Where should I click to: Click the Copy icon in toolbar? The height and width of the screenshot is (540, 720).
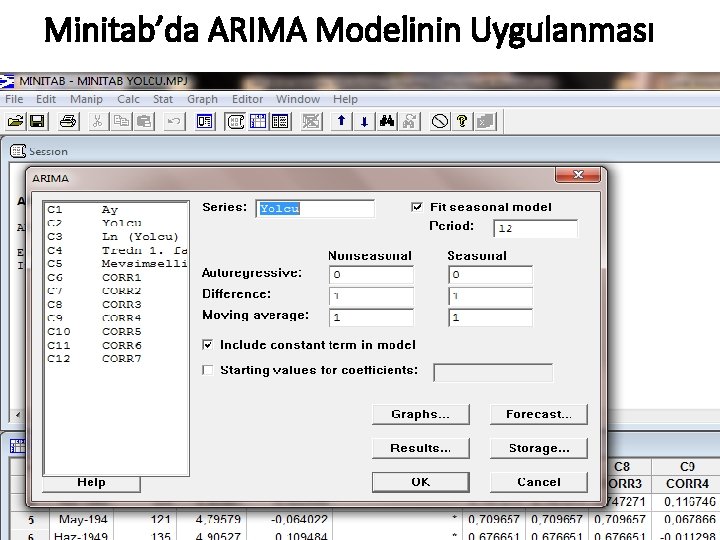[x=121, y=121]
